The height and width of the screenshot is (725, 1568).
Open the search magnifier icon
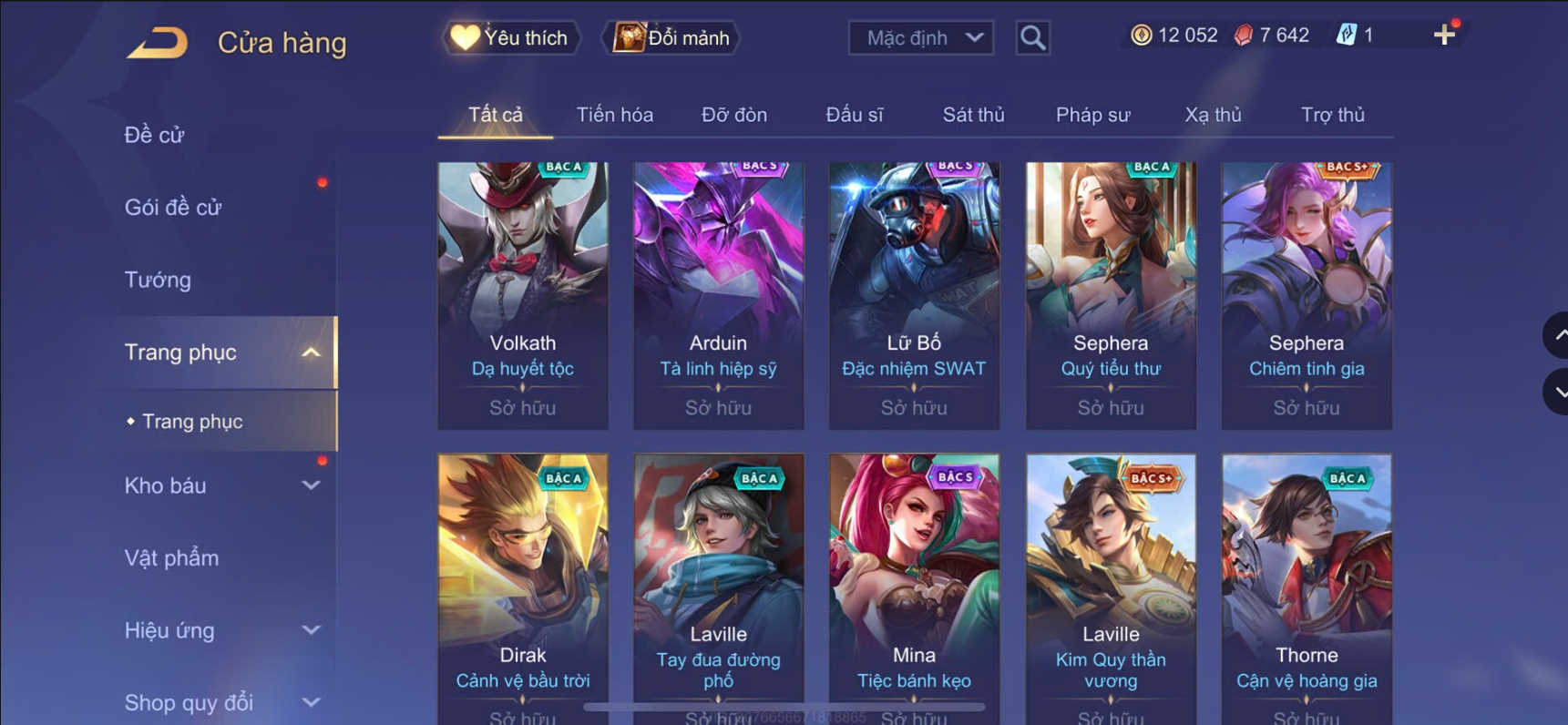1032,37
